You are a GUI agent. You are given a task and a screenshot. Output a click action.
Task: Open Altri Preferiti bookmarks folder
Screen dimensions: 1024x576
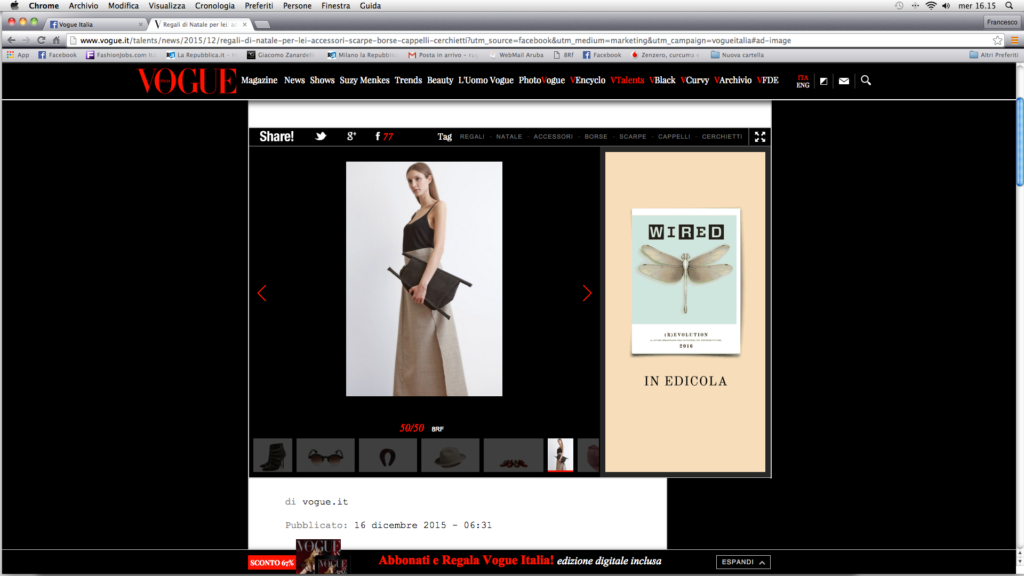pyautogui.click(x=993, y=55)
